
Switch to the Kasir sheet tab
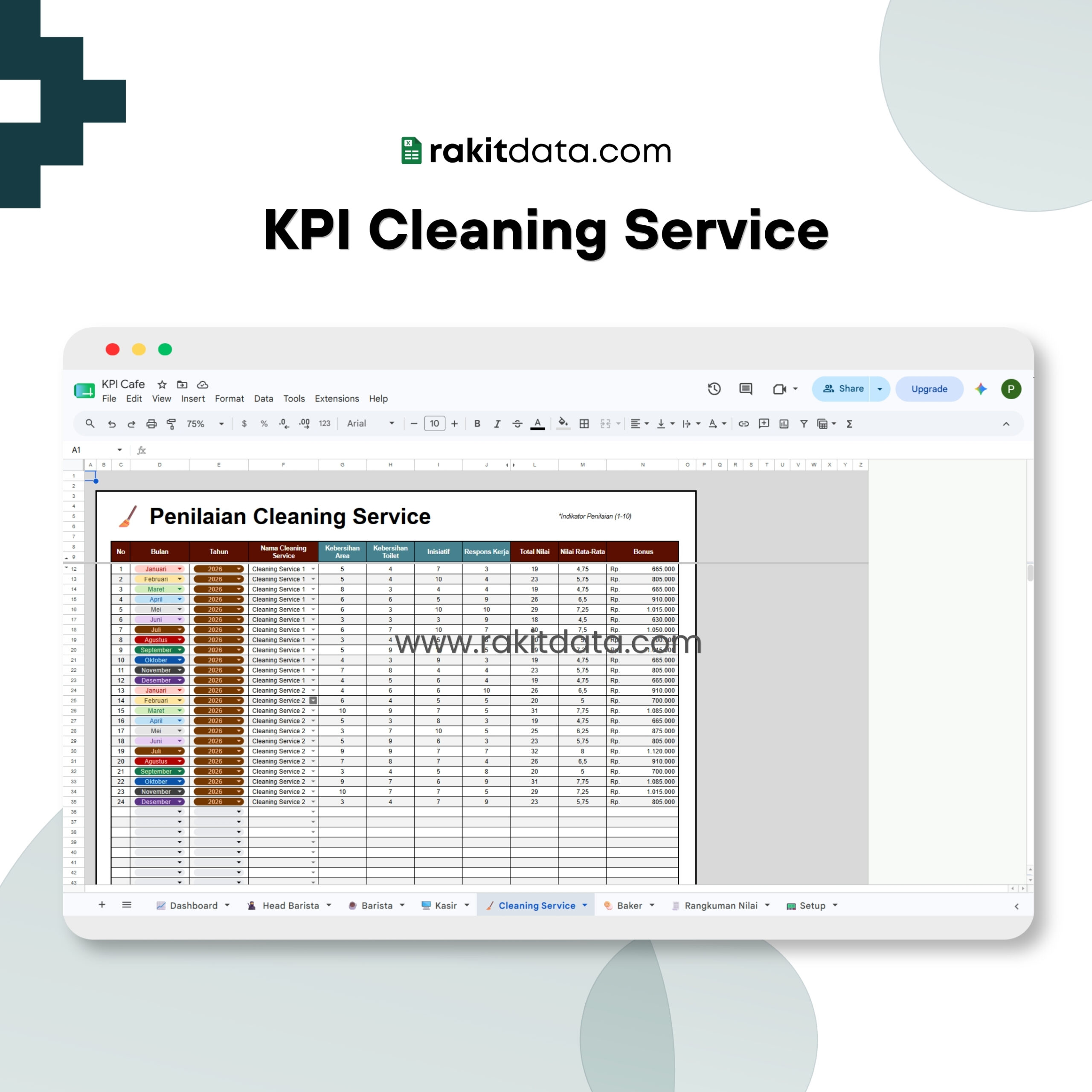(x=445, y=906)
